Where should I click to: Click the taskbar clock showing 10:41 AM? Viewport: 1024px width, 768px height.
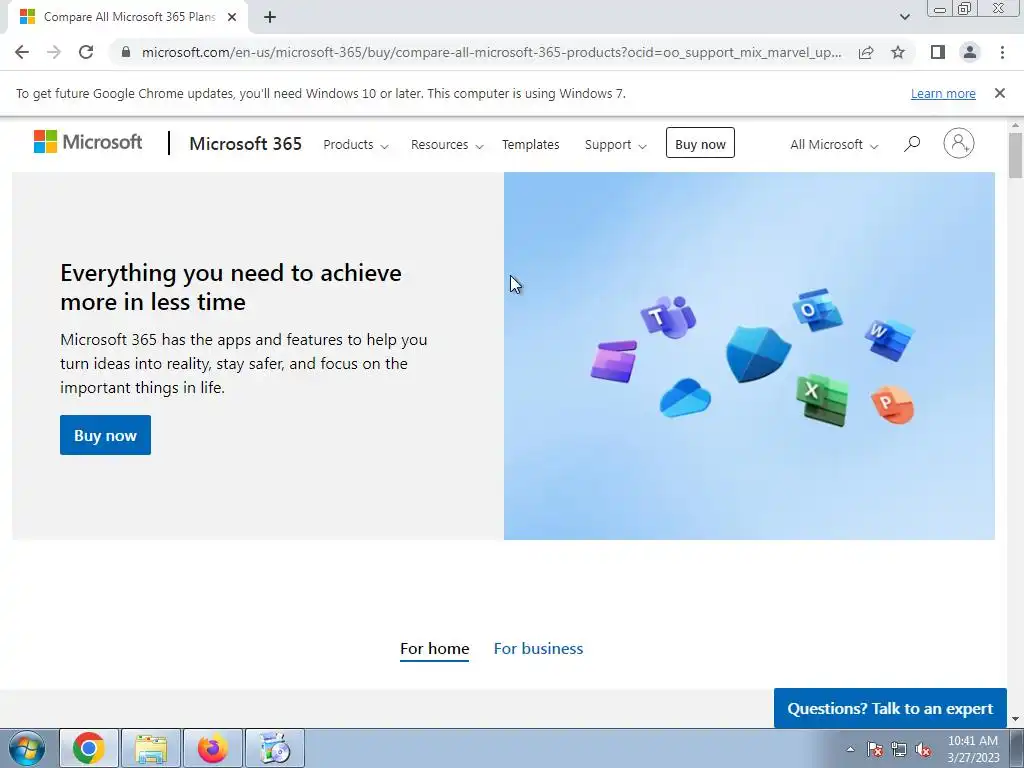tap(972, 749)
